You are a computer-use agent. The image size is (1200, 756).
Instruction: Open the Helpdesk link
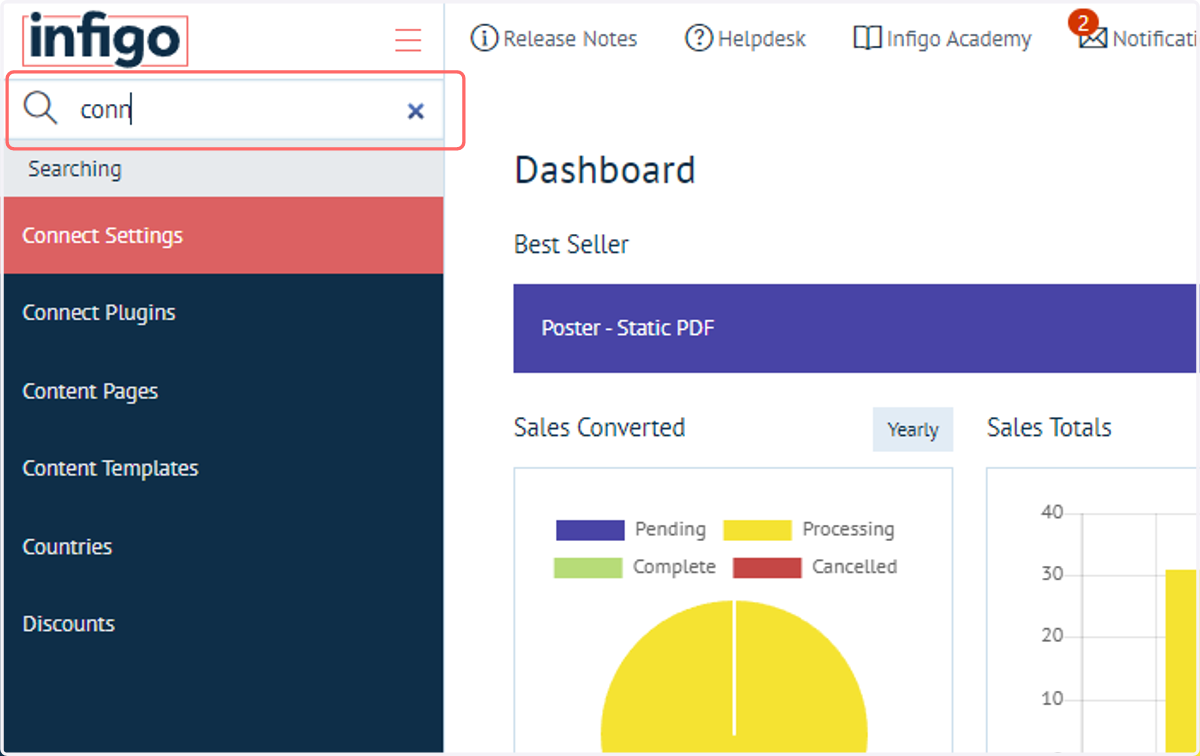tap(762, 39)
